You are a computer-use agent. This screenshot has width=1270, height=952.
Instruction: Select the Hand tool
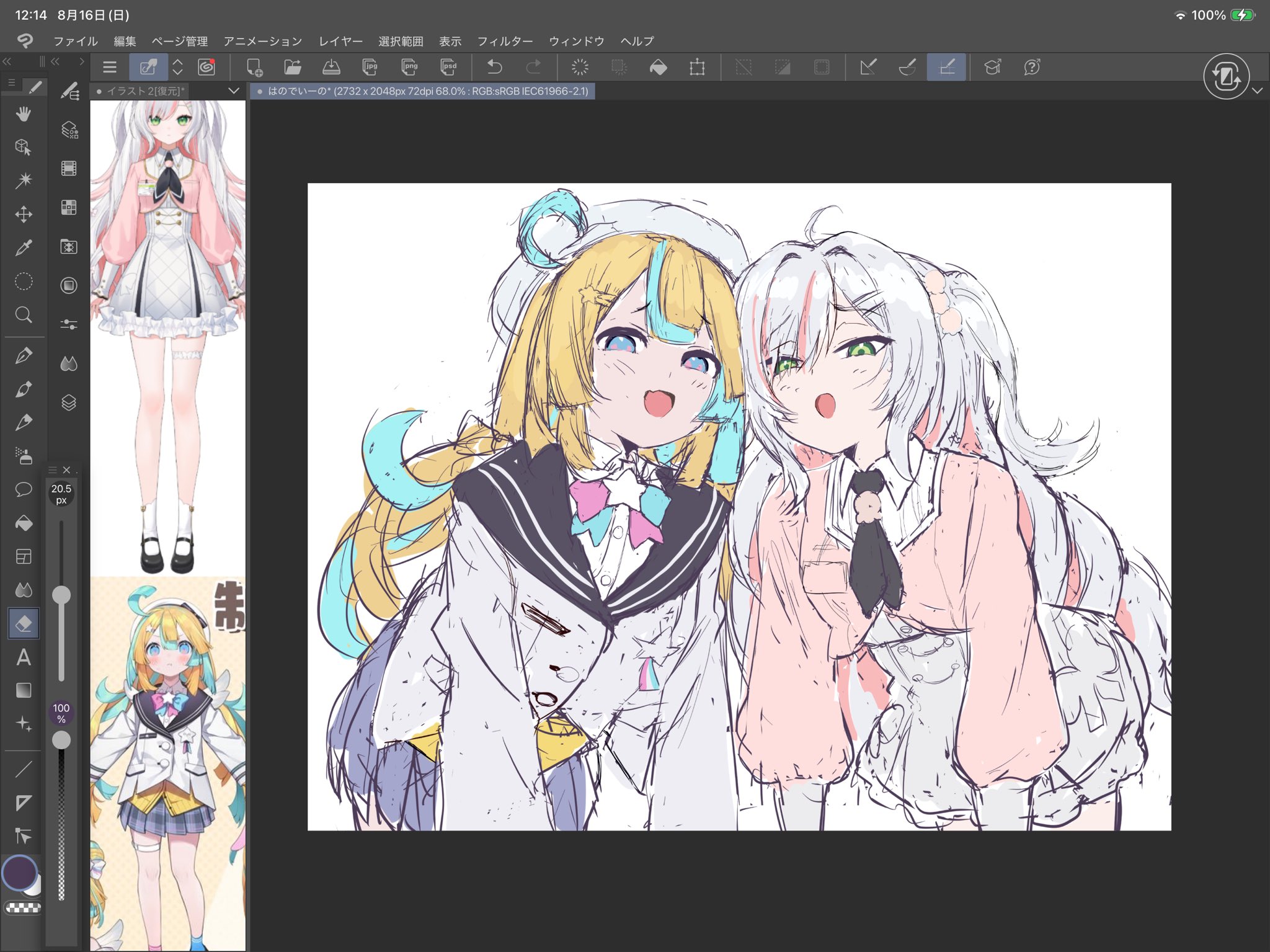tap(24, 114)
